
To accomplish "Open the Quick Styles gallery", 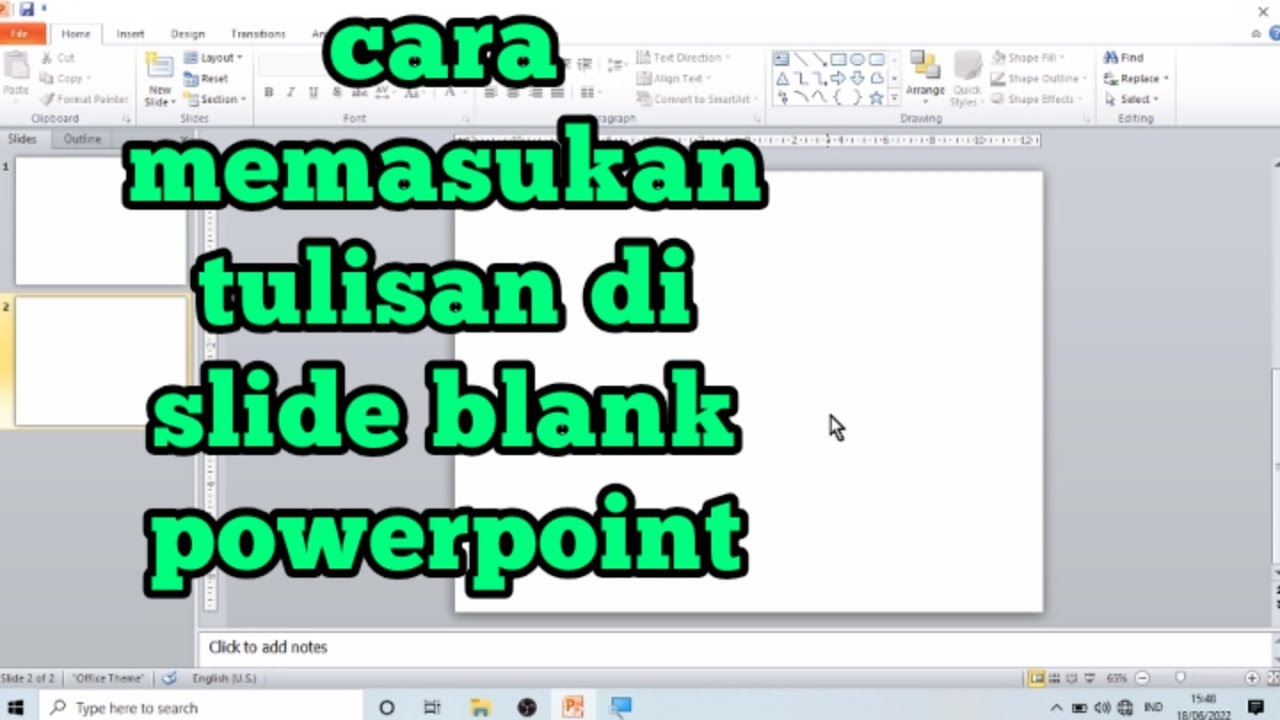I will point(966,78).
